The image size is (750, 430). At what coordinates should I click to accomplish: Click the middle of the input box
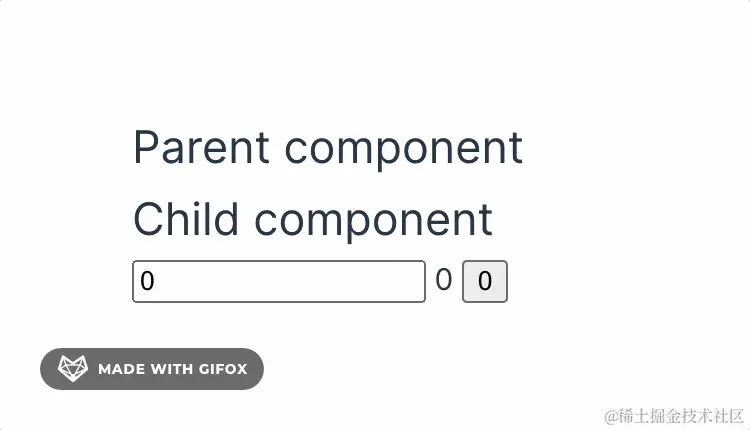(279, 281)
